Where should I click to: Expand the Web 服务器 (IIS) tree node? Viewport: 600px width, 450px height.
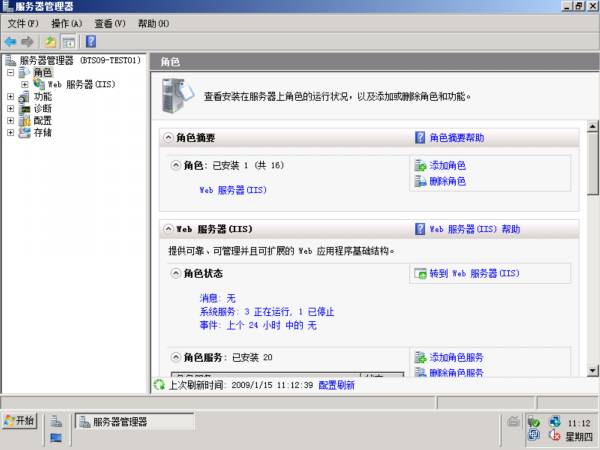pos(25,84)
